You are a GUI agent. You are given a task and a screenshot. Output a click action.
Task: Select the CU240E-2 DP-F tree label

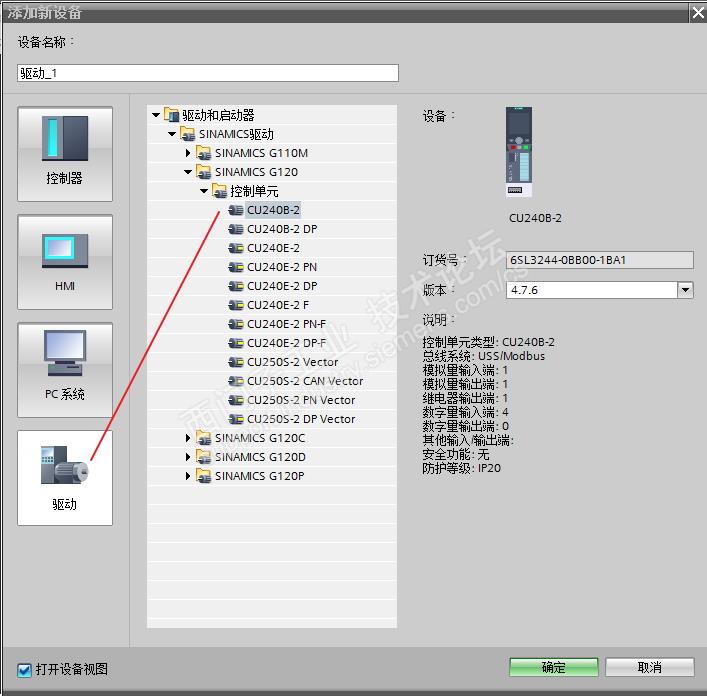pos(286,343)
